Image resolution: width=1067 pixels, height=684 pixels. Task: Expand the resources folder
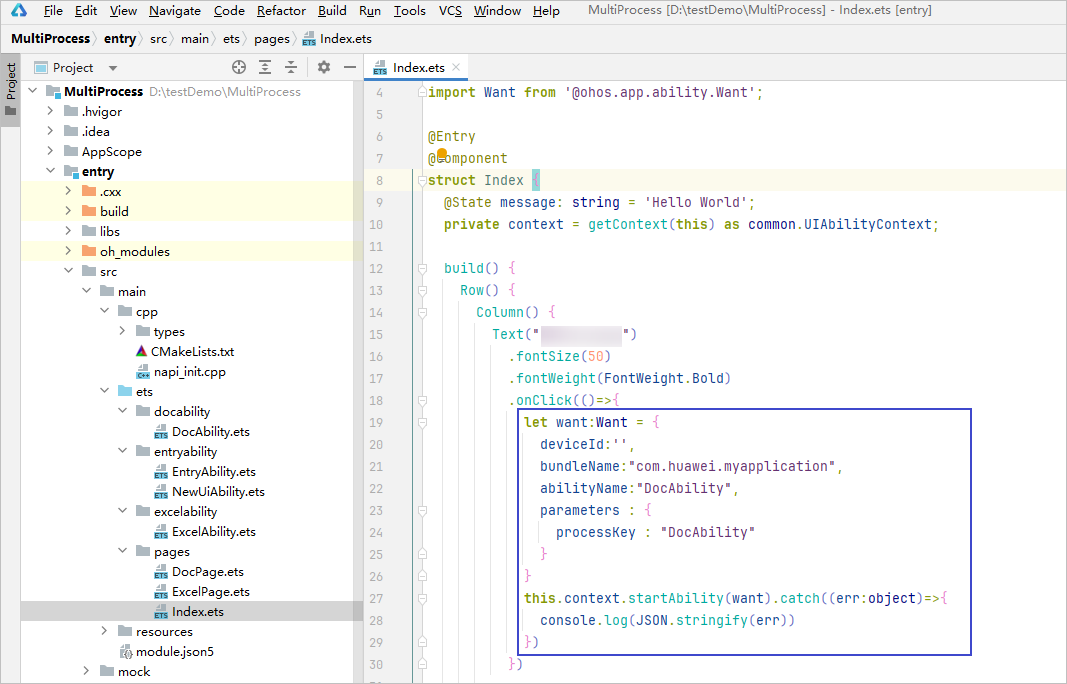(x=105, y=632)
